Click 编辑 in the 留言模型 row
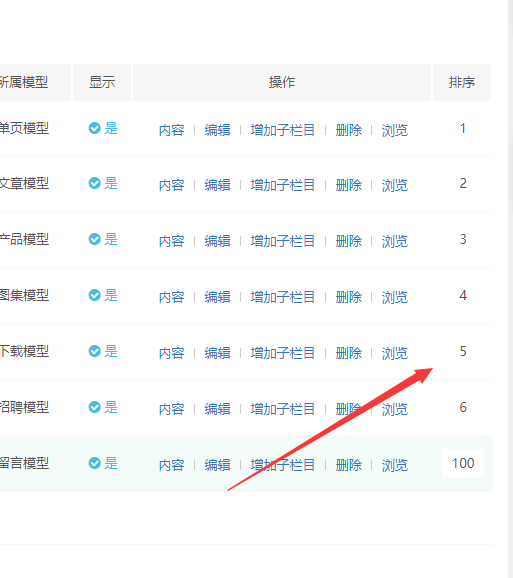The image size is (513, 578). pyautogui.click(x=217, y=465)
